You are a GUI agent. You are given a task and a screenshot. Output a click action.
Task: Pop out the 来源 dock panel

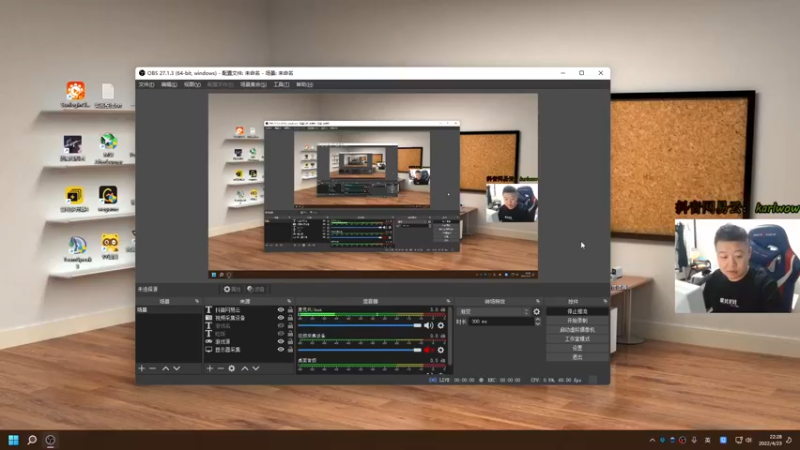click(289, 302)
